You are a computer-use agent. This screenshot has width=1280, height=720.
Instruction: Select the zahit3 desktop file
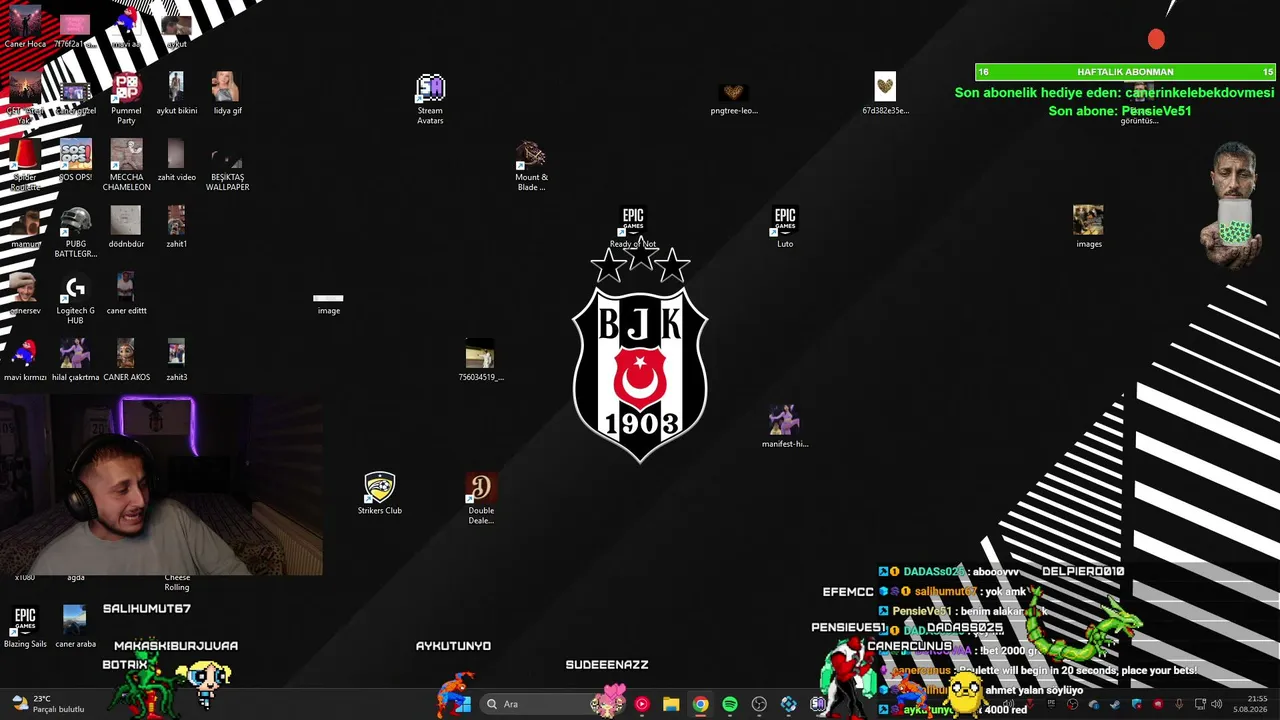(x=177, y=361)
